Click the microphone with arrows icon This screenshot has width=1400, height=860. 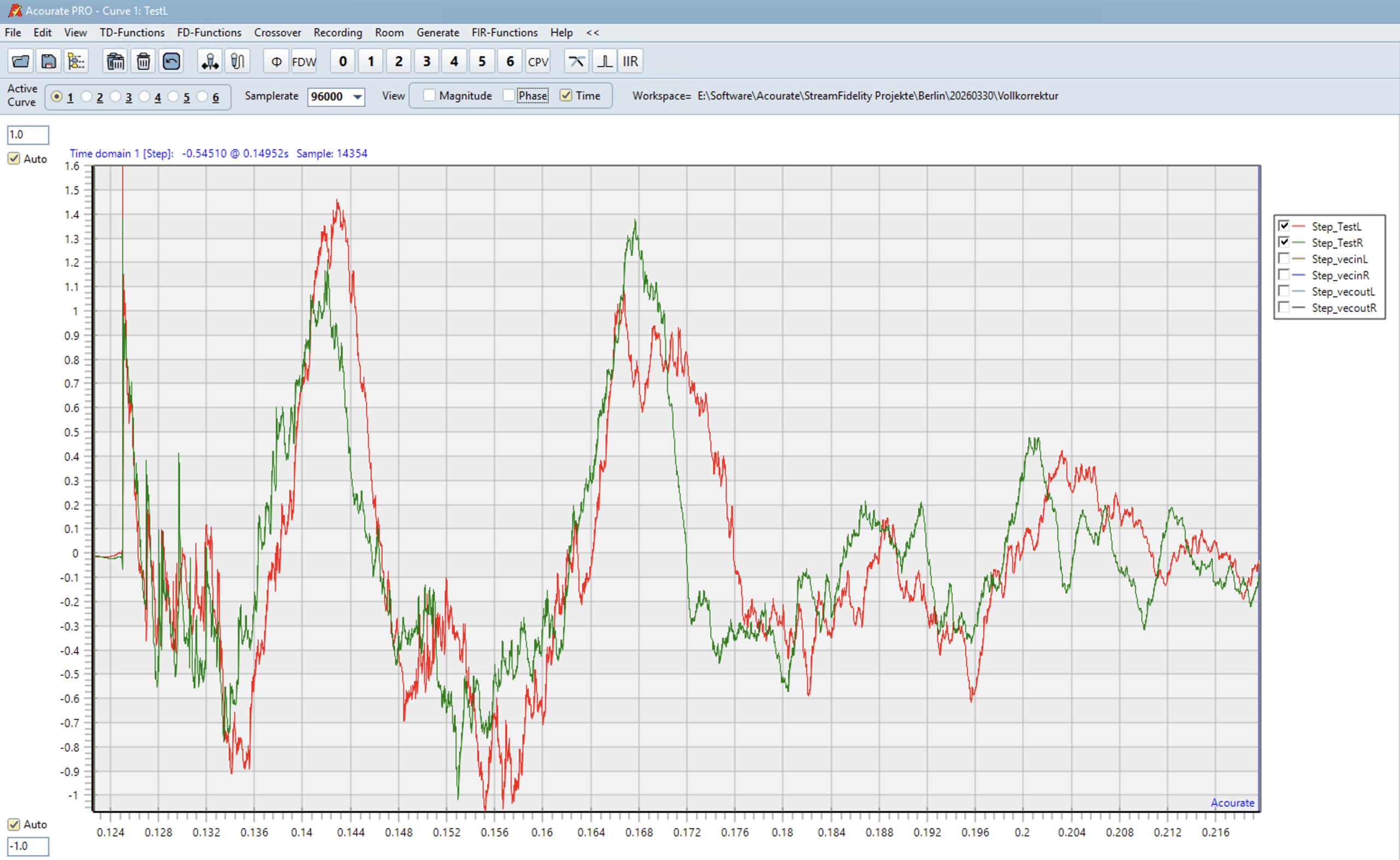[x=210, y=61]
